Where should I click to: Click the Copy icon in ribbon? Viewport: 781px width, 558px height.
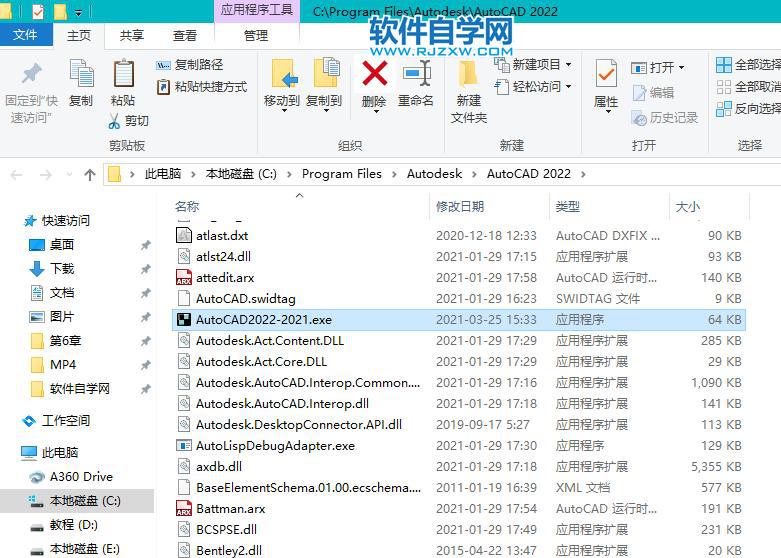click(x=81, y=74)
